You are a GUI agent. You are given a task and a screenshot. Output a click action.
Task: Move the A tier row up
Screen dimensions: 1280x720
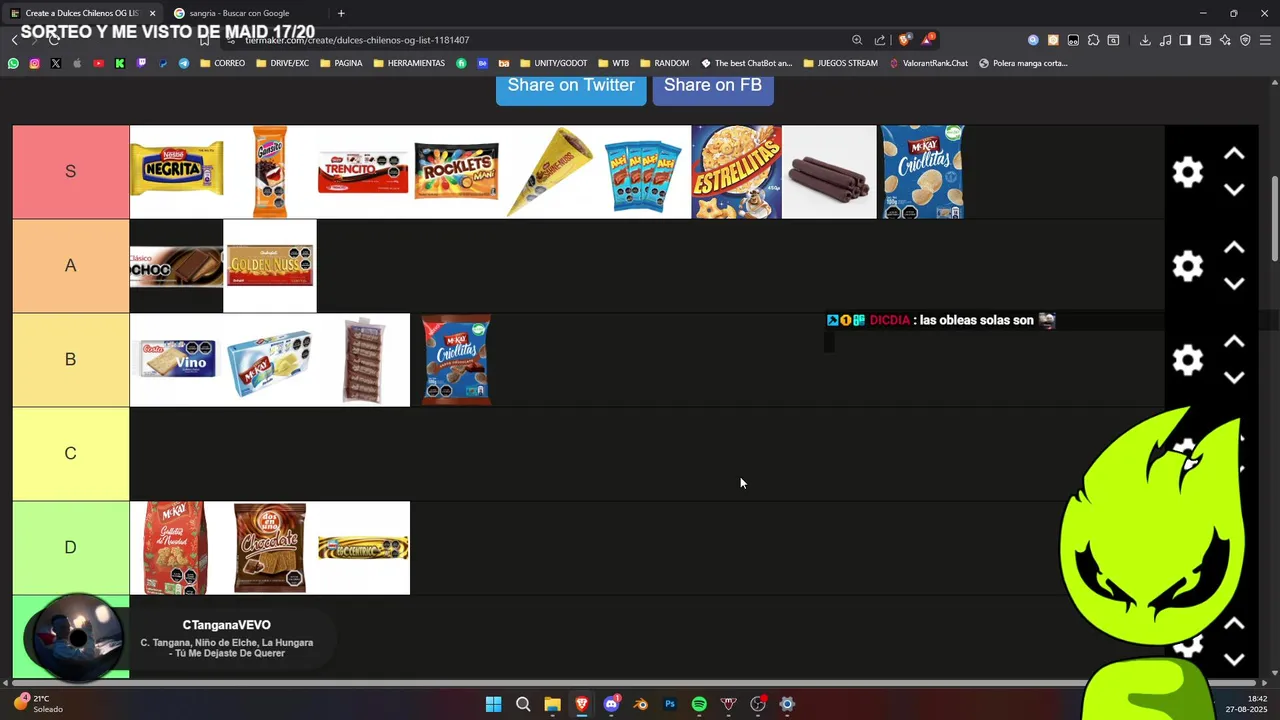tap(1234, 248)
